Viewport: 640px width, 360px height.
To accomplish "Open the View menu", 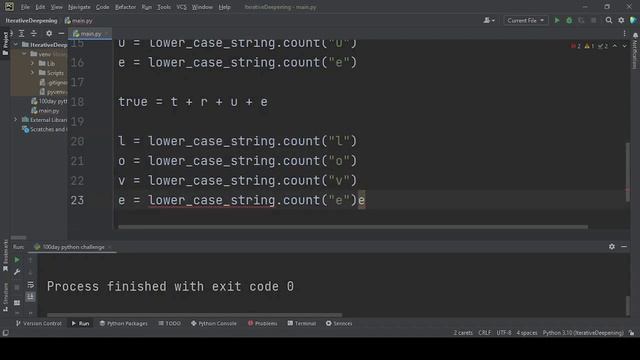I will click(56, 7).
